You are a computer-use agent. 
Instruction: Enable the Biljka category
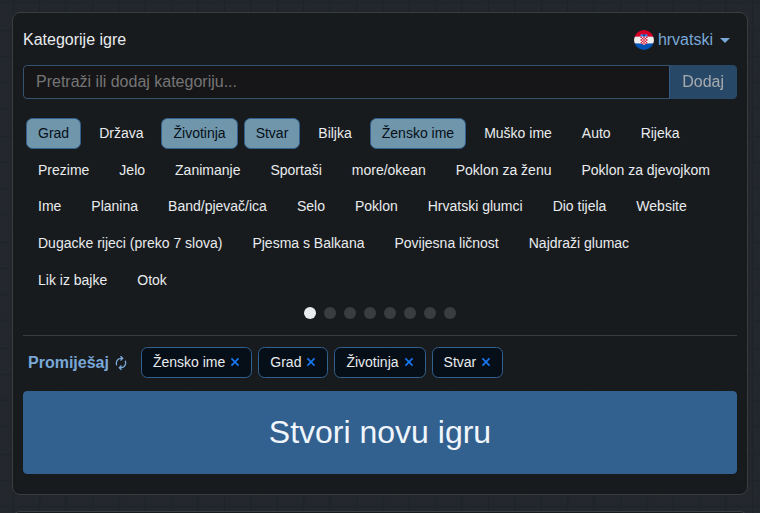335,133
